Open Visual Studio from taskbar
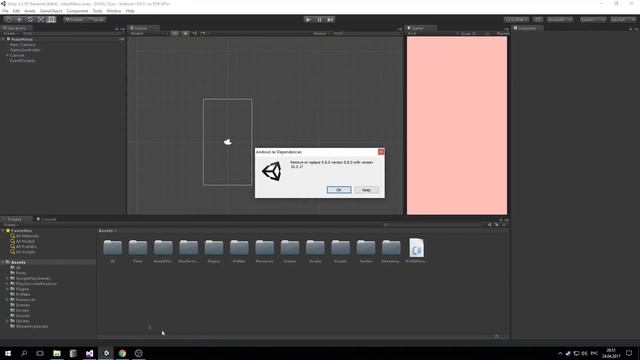The height and width of the screenshot is (360, 640). pos(89,353)
